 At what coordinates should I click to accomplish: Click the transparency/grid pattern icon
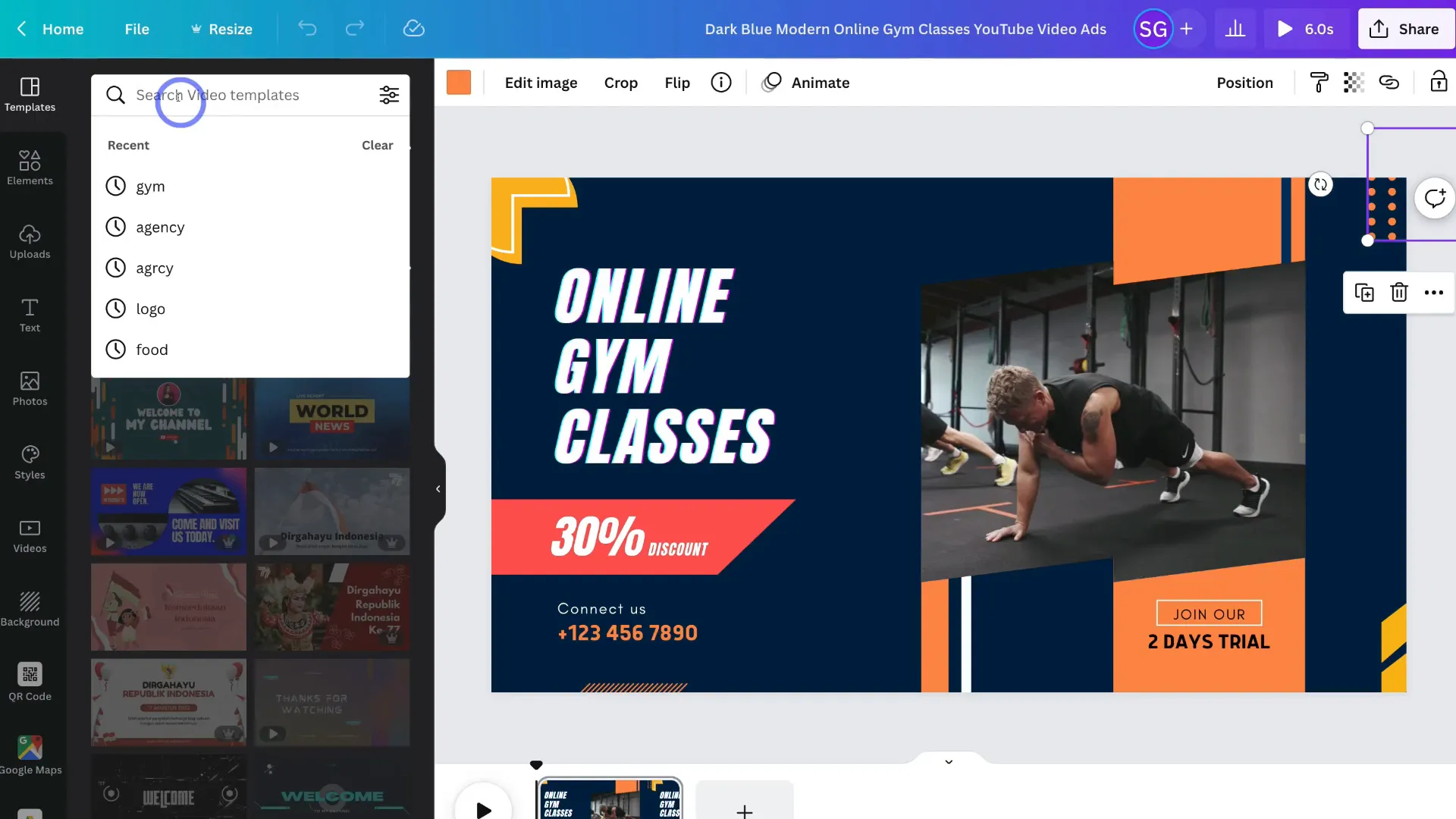click(x=1353, y=82)
